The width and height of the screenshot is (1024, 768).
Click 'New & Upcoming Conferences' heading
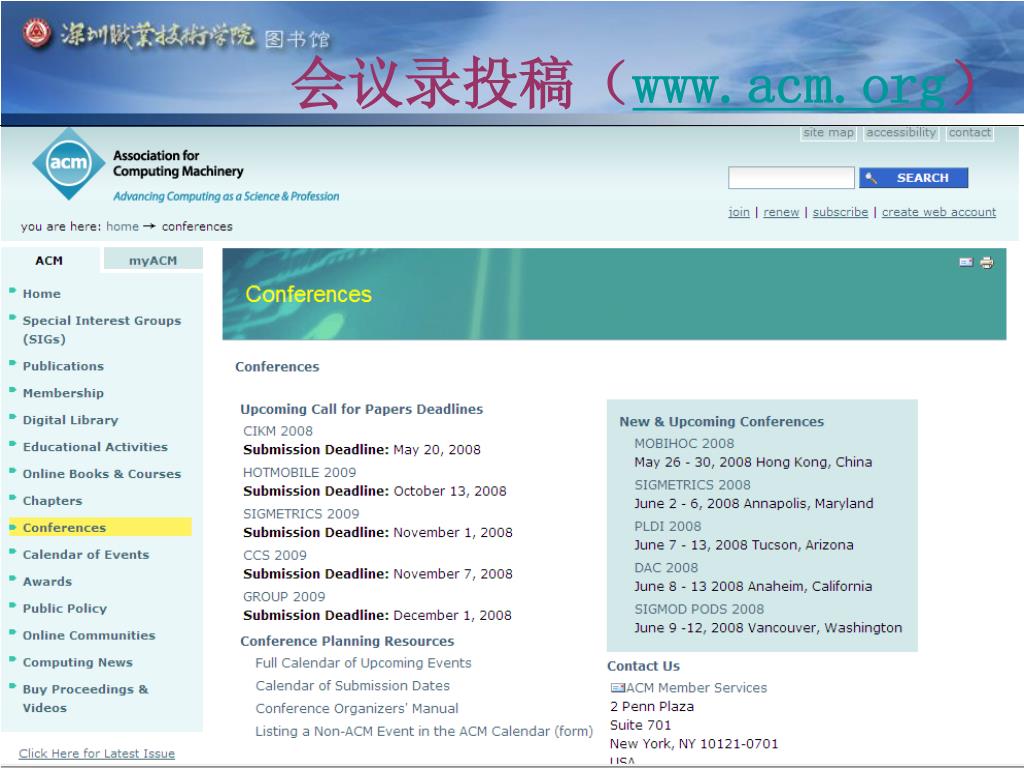coord(722,422)
